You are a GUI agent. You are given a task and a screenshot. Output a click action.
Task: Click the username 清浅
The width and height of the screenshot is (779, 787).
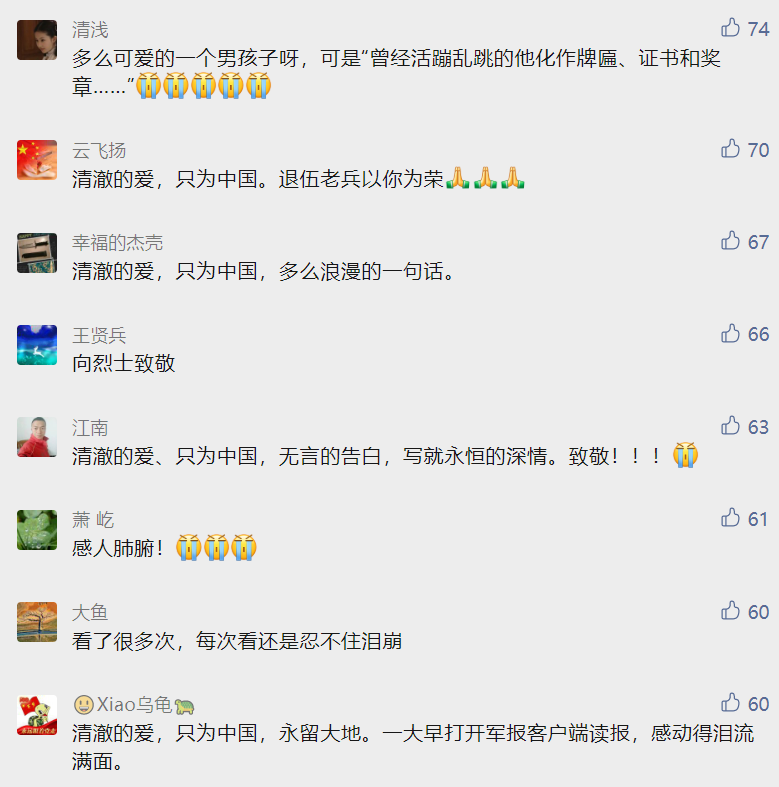pyautogui.click(x=90, y=30)
